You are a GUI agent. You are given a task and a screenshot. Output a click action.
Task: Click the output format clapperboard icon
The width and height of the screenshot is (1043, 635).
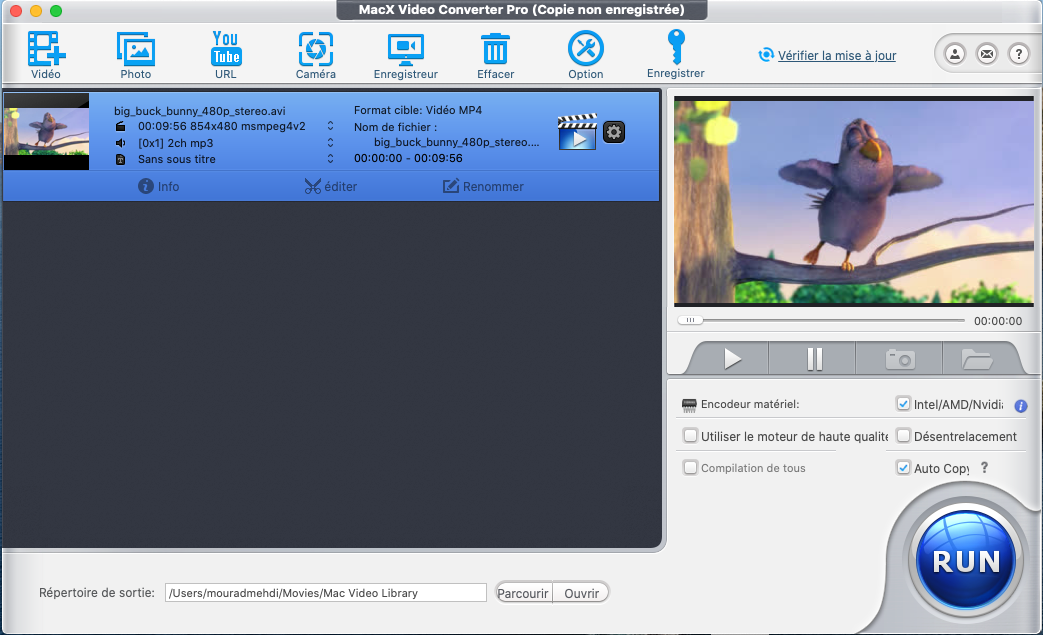(577, 132)
